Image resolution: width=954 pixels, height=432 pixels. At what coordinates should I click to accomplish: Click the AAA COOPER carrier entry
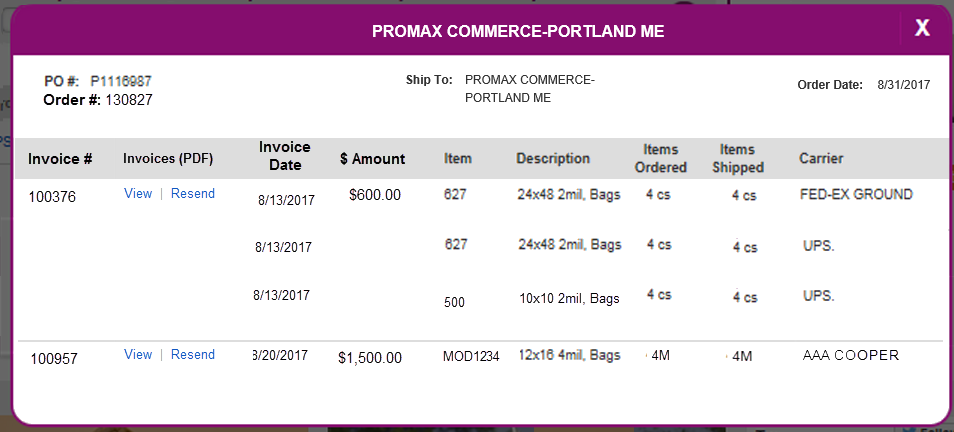[x=851, y=355]
